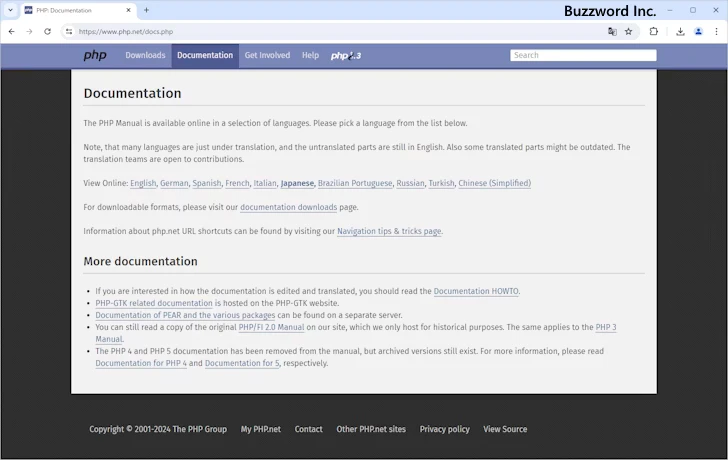Go forward with the browser arrow
The image size is (728, 460).
pyautogui.click(x=29, y=32)
